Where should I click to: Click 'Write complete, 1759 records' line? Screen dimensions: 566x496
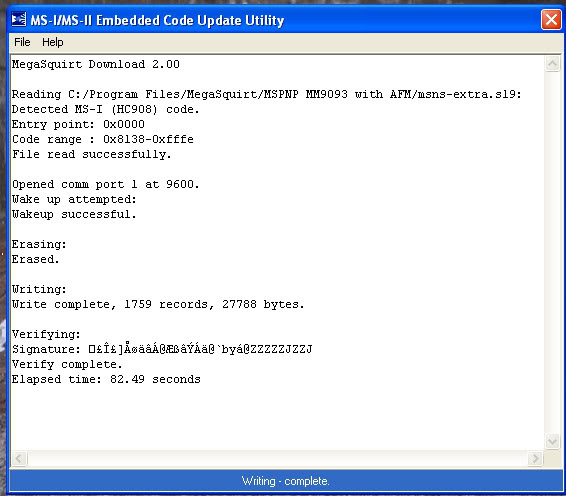(158, 305)
